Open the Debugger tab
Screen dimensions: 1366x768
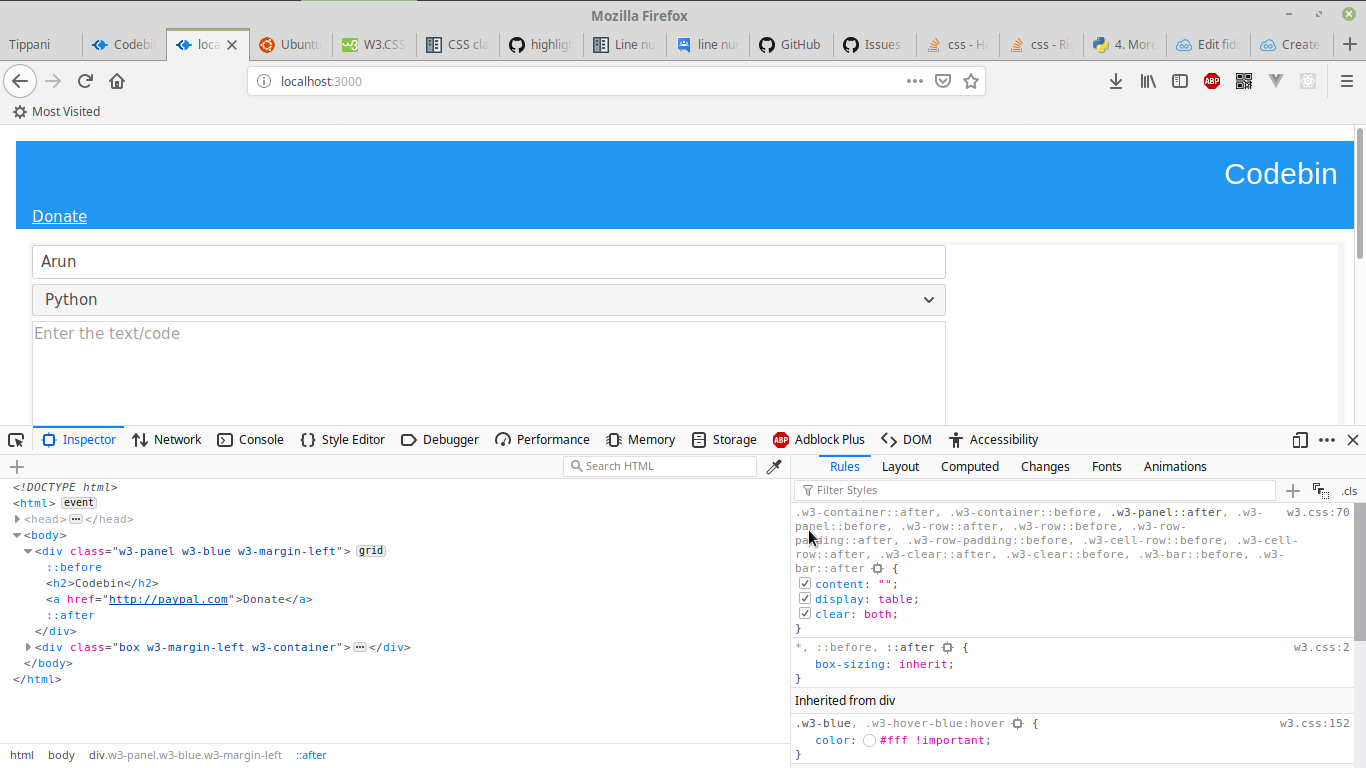point(439,440)
